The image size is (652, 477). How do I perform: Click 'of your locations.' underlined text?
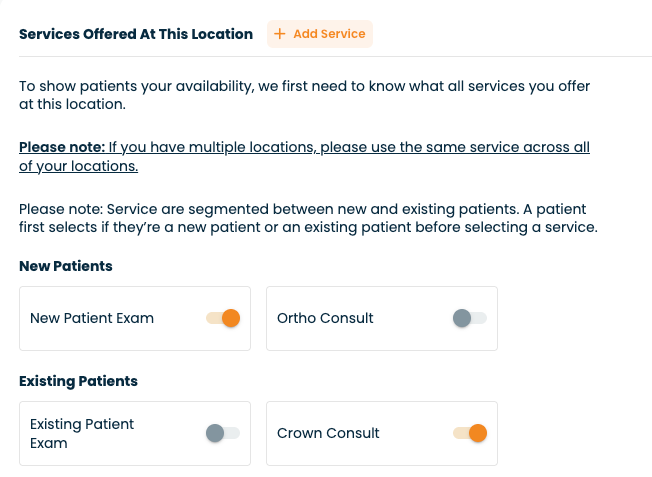tap(78, 167)
